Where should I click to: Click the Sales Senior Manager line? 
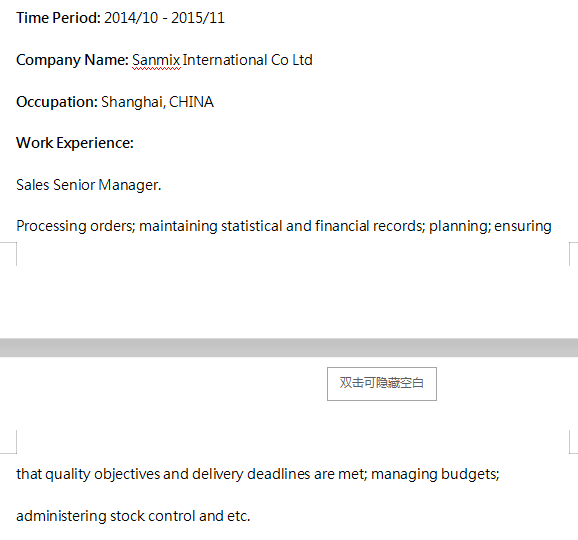point(89,185)
